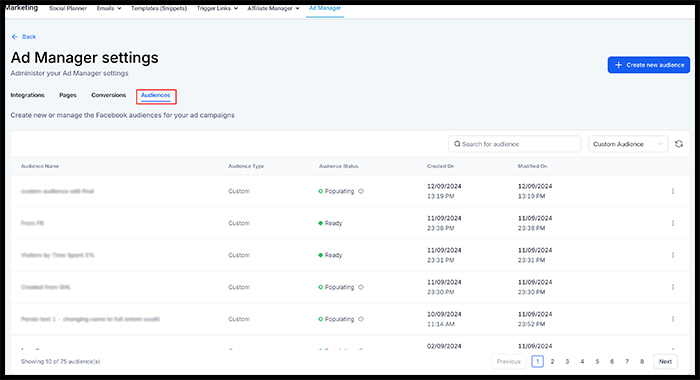Open actions menu for 12/09/2024 13:19 row
This screenshot has height=380, width=700.
[x=673, y=191]
